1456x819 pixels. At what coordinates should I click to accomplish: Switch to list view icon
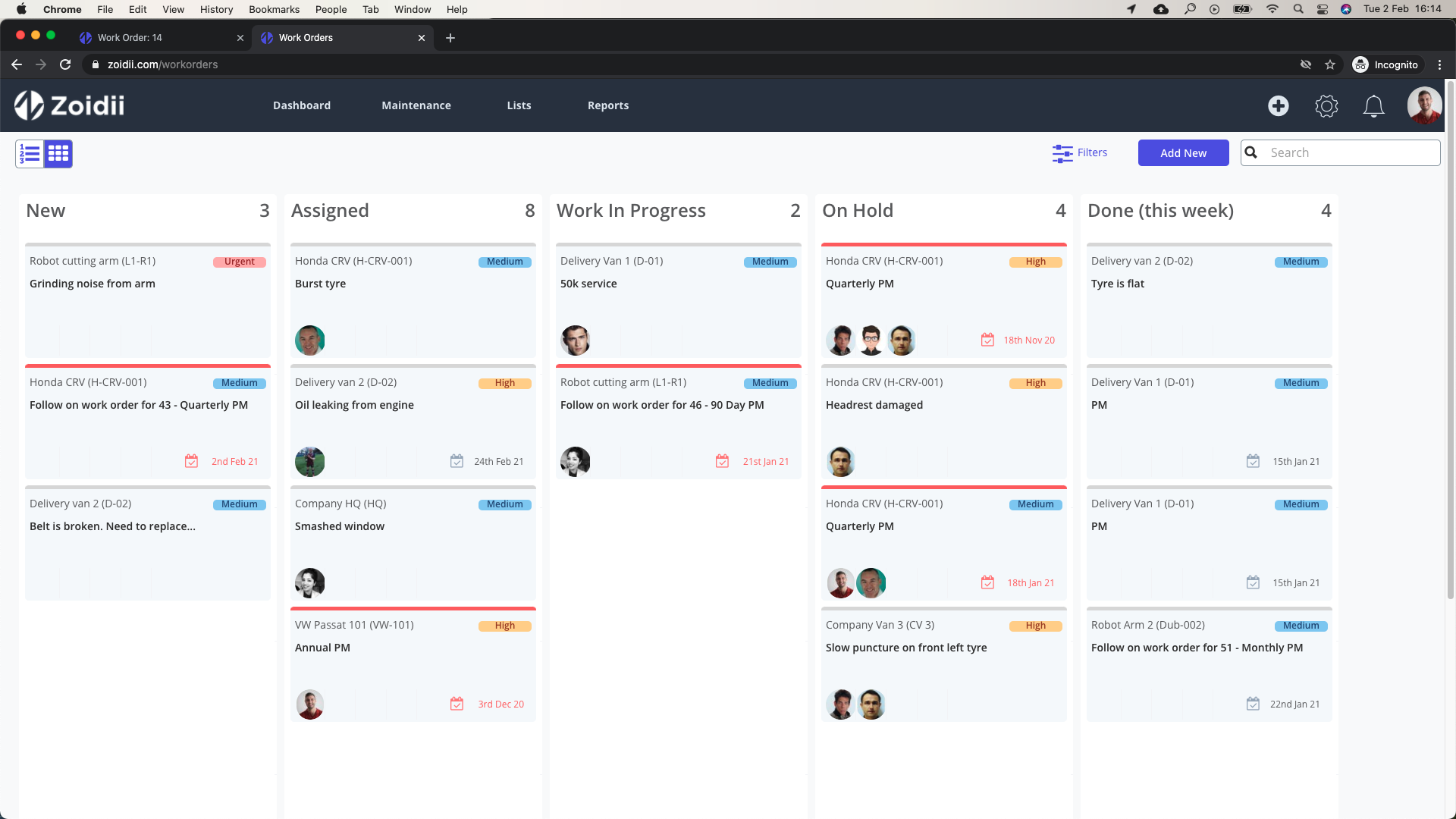(30, 154)
